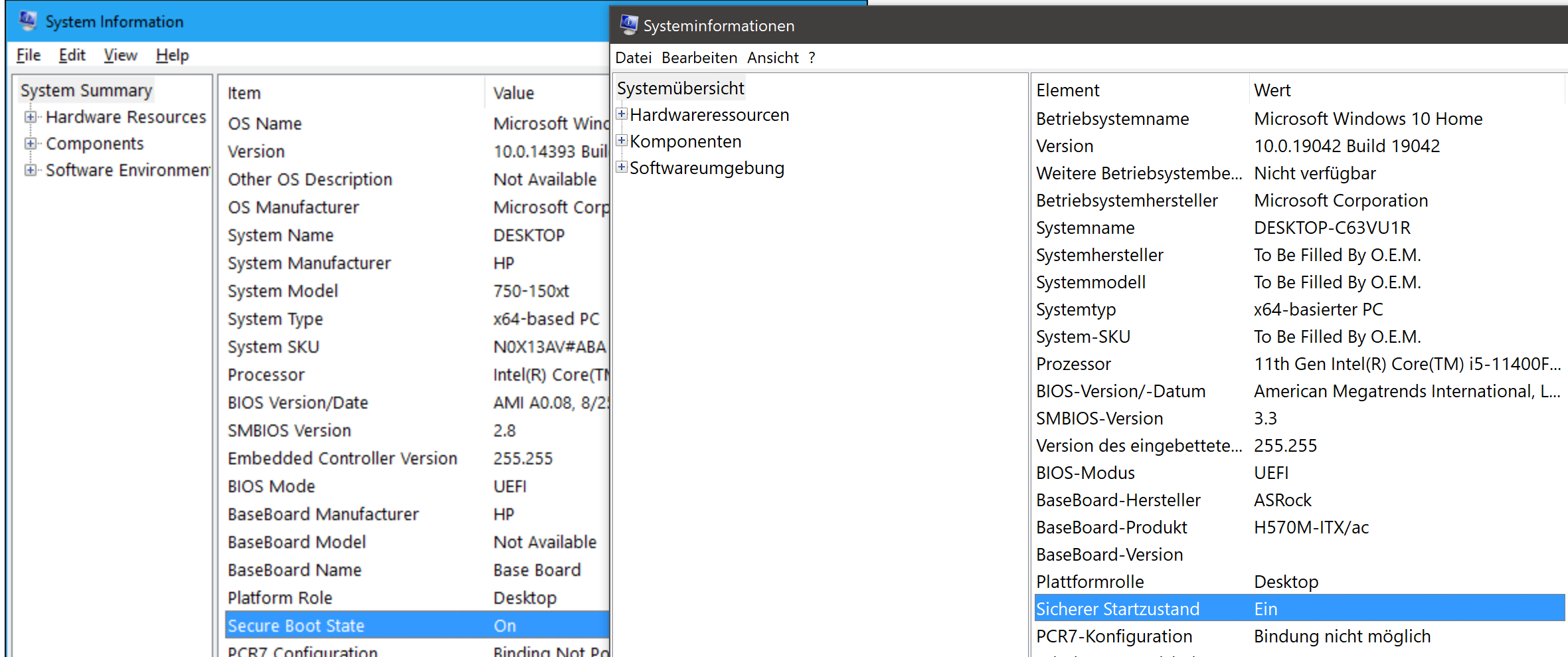This screenshot has width=1568, height=657.
Task: Click the Wert column header
Action: tap(1407, 90)
